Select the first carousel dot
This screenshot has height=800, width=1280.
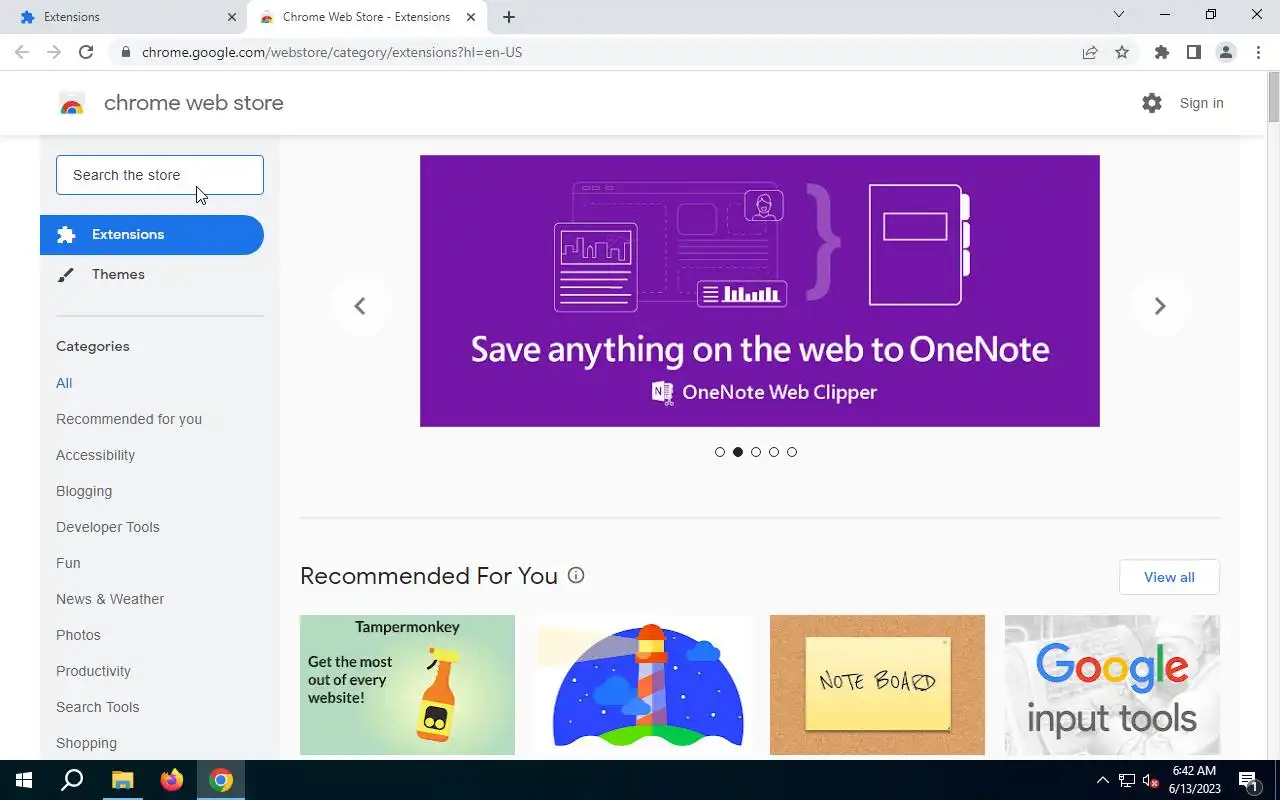pyautogui.click(x=720, y=452)
